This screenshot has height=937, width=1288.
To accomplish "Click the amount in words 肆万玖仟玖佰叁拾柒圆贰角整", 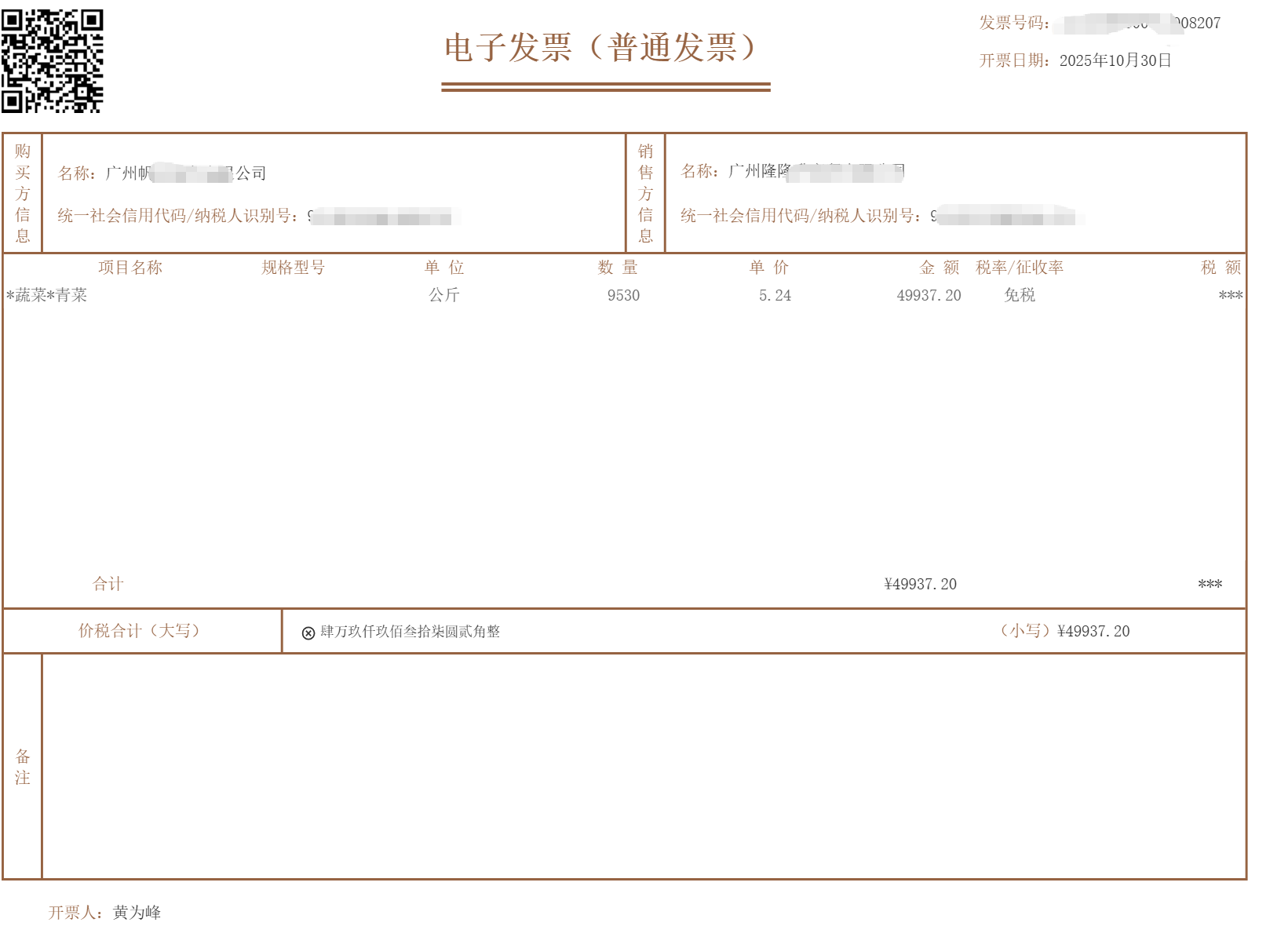I will click(x=410, y=632).
